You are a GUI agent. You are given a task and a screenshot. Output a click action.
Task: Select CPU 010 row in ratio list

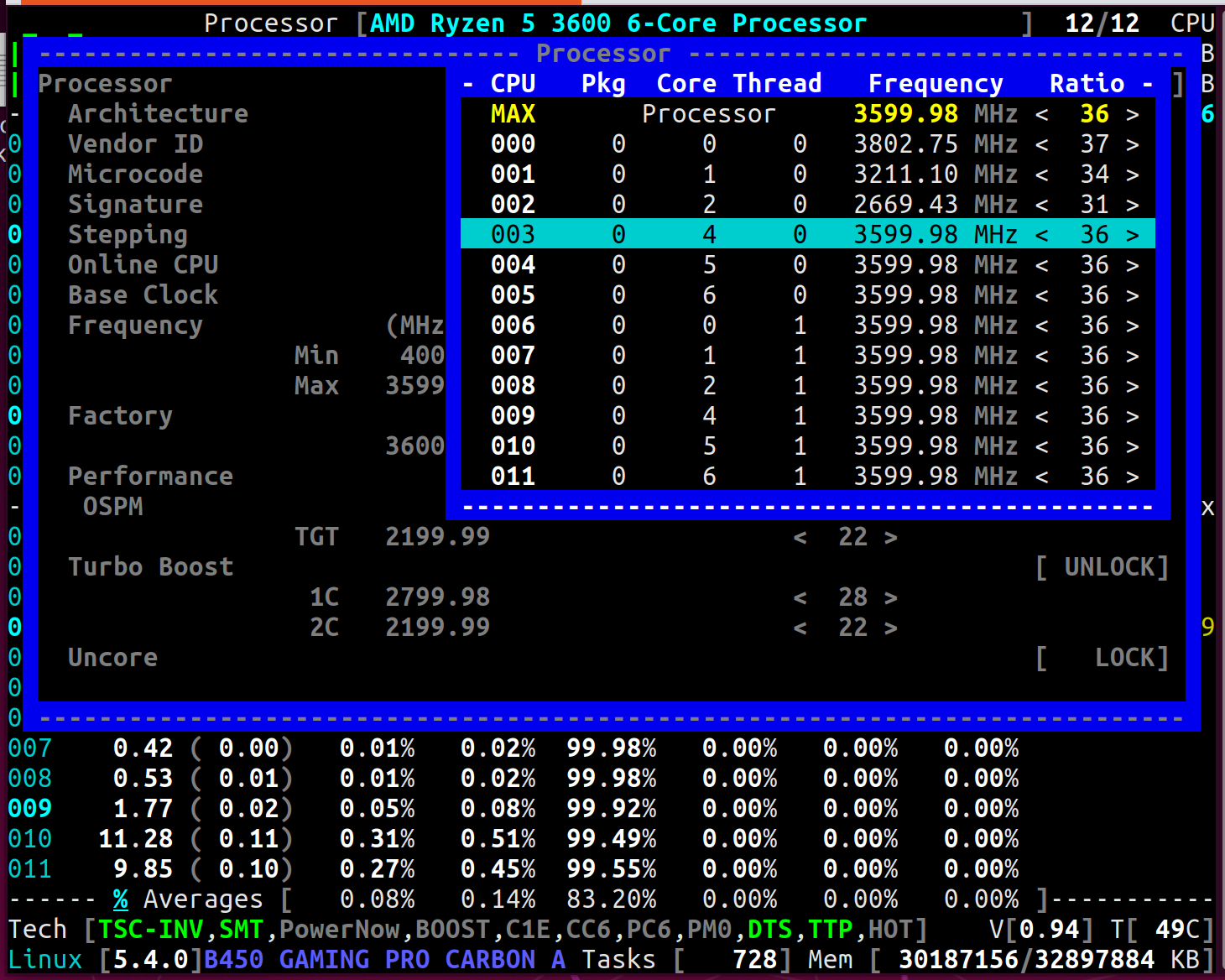point(808,446)
